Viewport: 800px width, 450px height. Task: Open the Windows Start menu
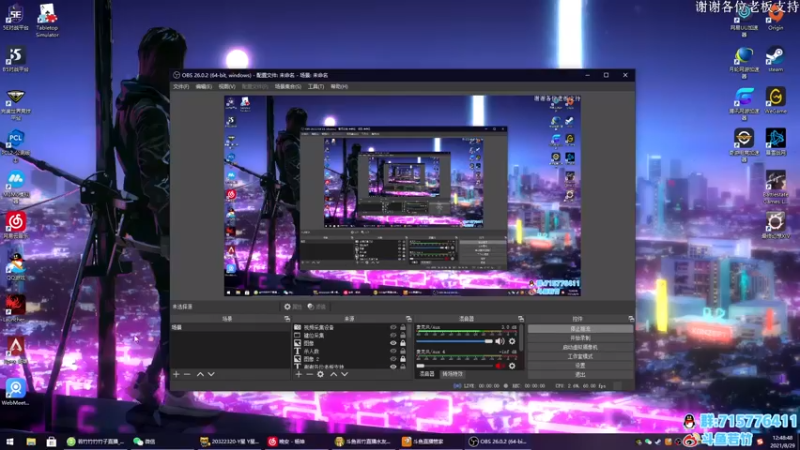(10, 441)
